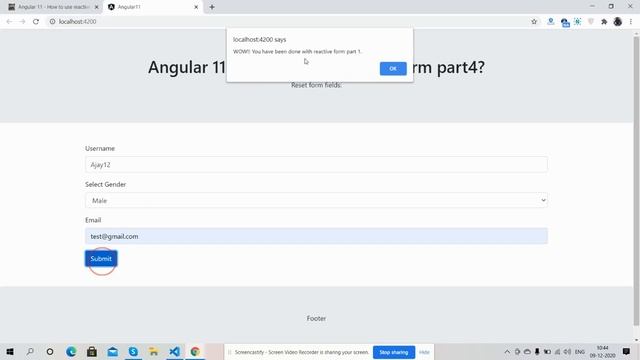The height and width of the screenshot is (360, 640).
Task: Open the Windows Start menu
Action: point(10,351)
